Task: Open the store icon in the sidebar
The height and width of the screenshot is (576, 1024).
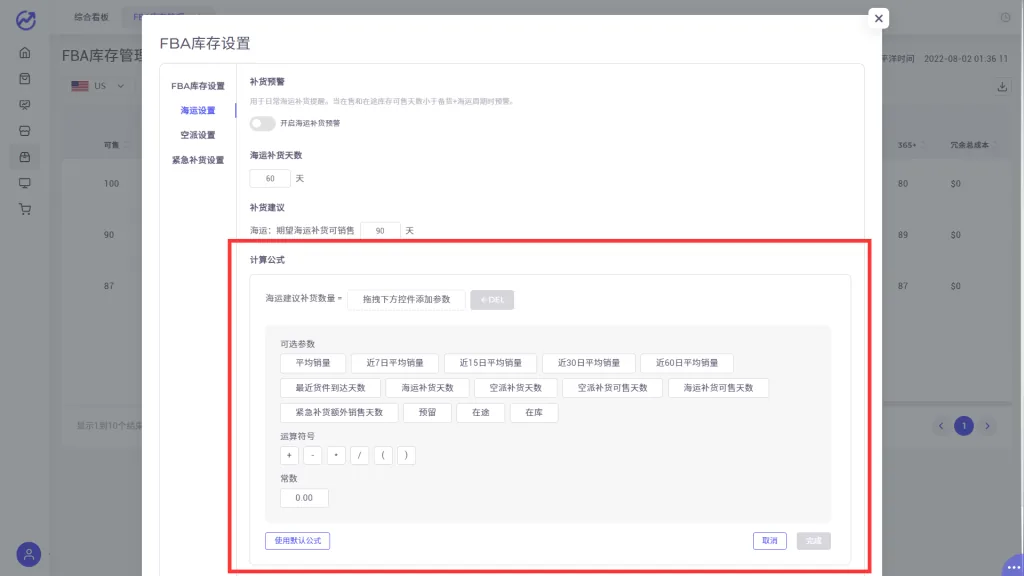Action: (25, 131)
